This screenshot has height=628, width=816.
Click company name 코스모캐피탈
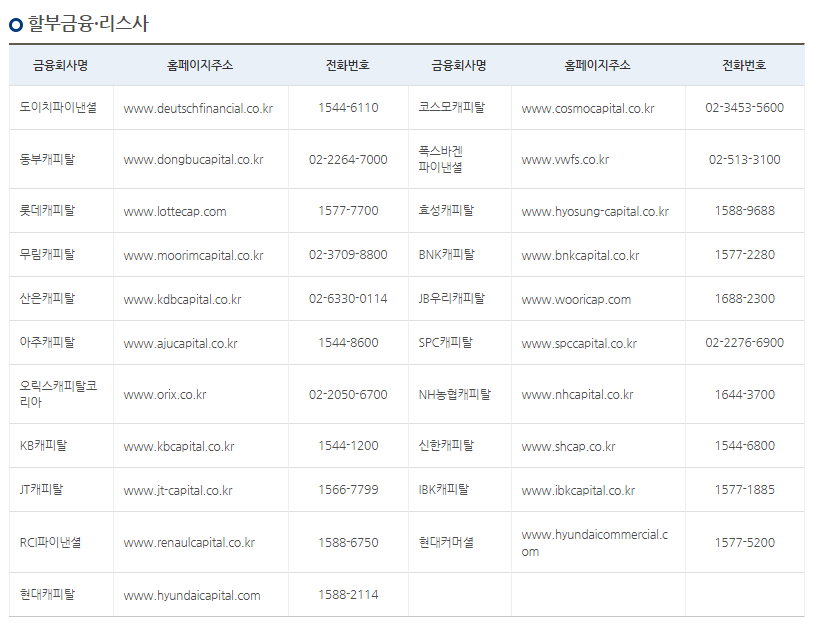[451, 107]
